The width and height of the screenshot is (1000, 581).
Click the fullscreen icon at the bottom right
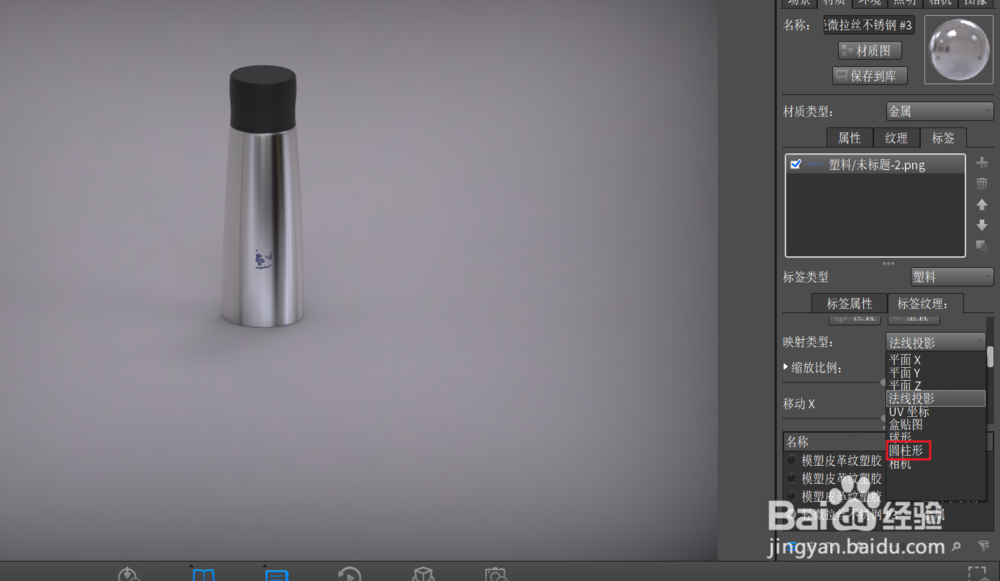(x=978, y=573)
